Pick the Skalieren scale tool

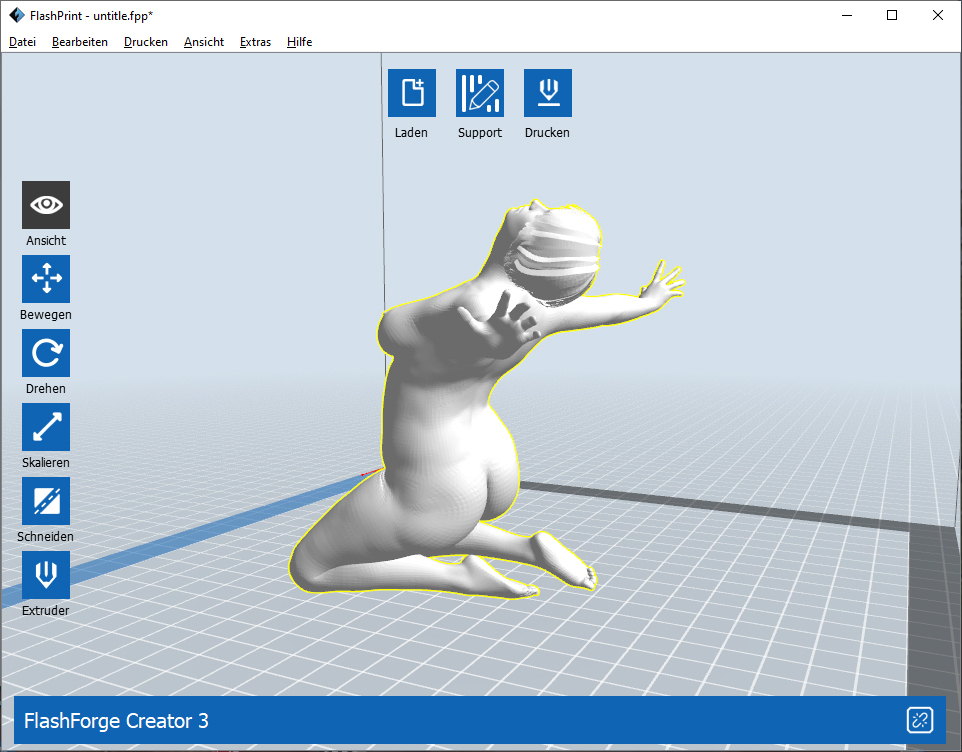[46, 427]
